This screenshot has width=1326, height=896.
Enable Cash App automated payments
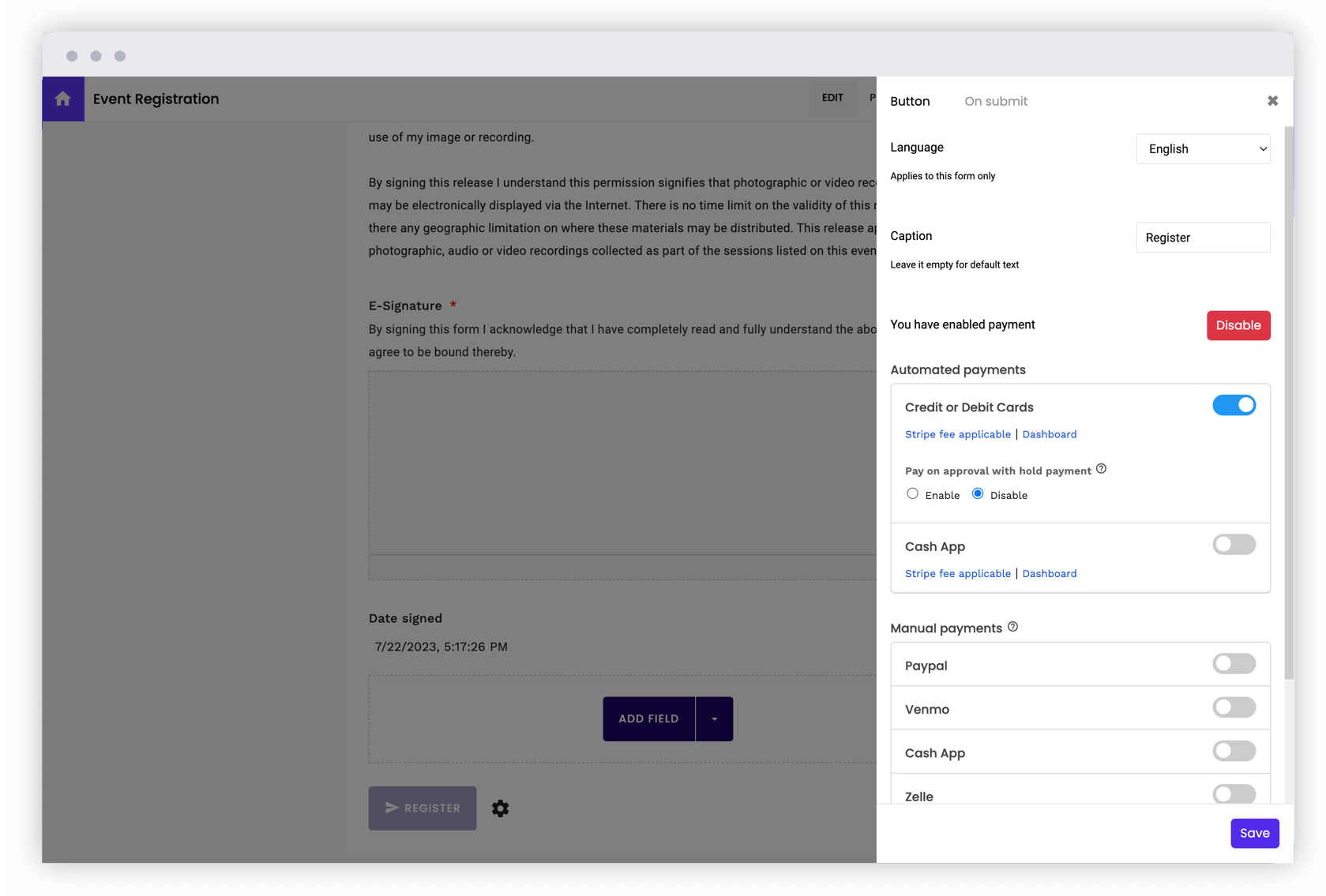point(1233,544)
